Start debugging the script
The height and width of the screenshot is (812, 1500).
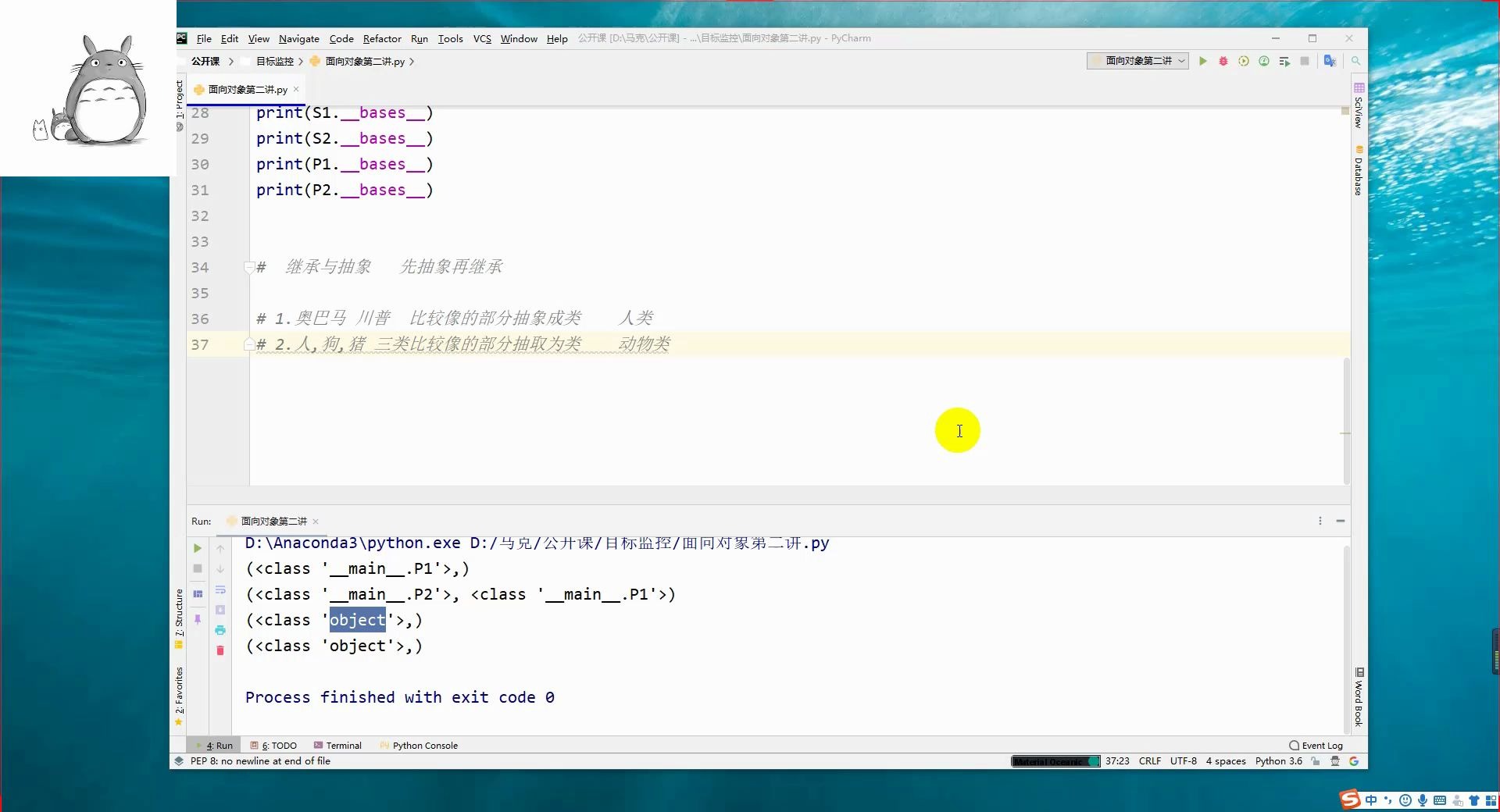(1223, 61)
